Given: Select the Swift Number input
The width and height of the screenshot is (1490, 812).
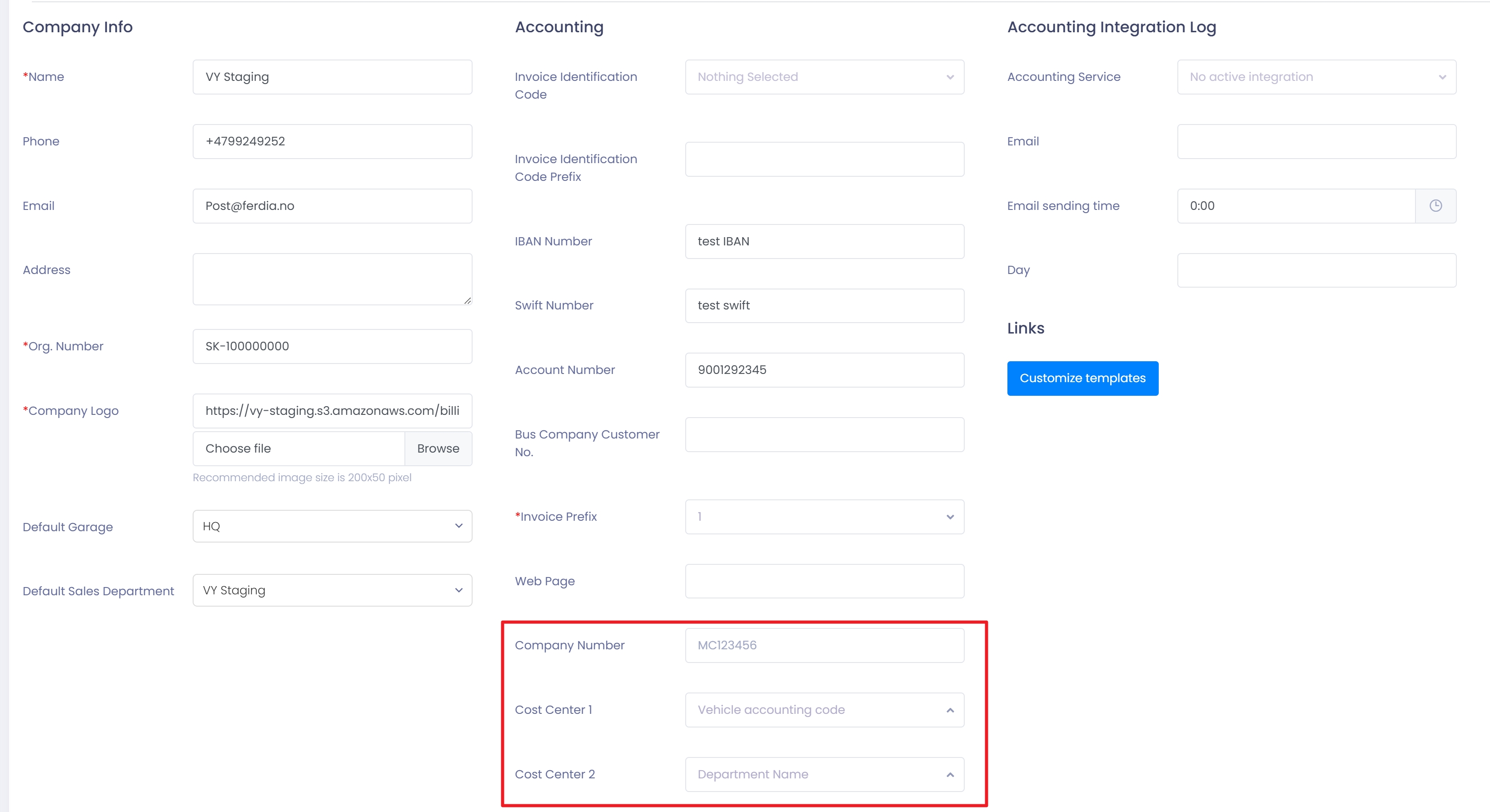Looking at the screenshot, I should [x=824, y=306].
